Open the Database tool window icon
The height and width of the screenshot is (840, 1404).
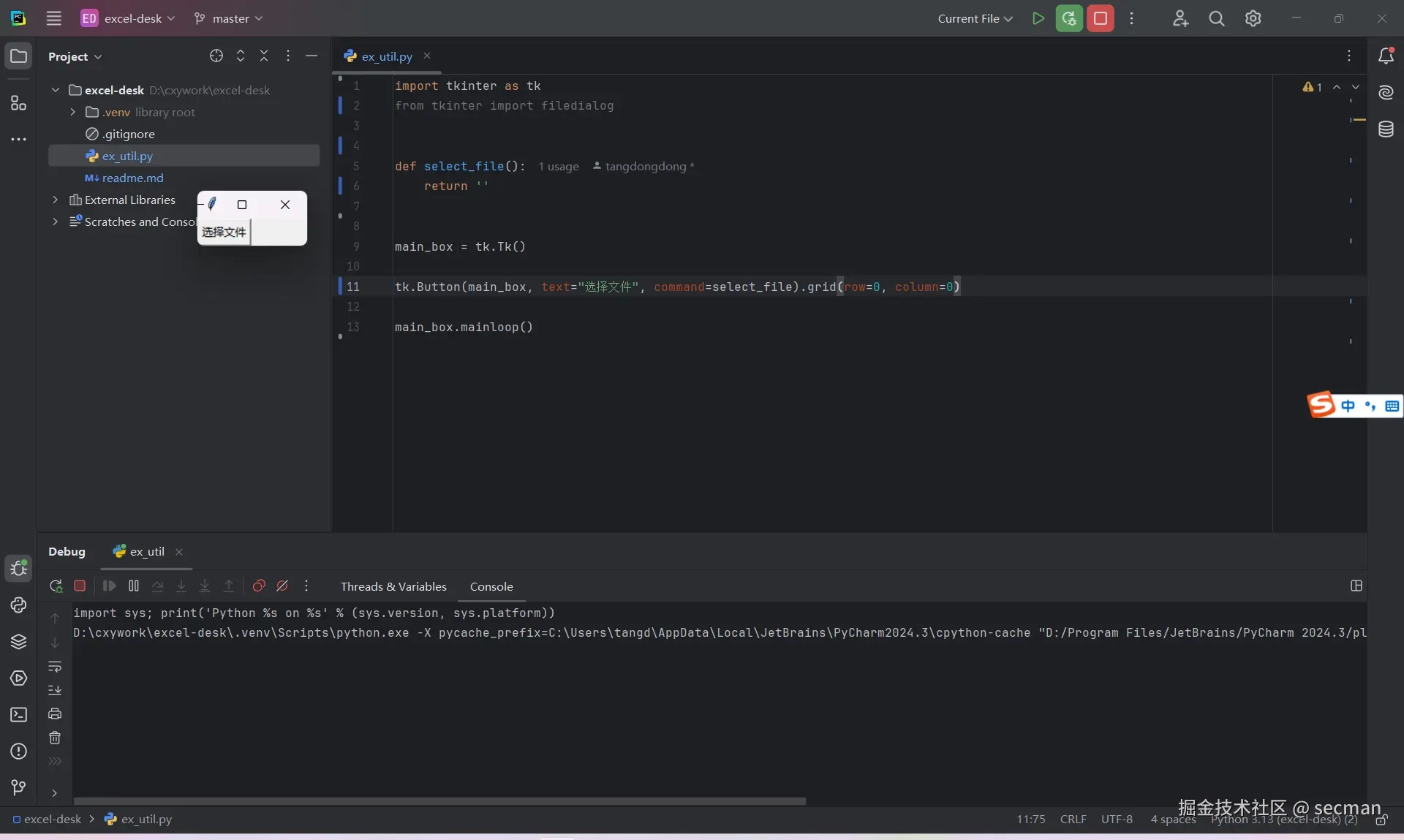tap(1386, 130)
